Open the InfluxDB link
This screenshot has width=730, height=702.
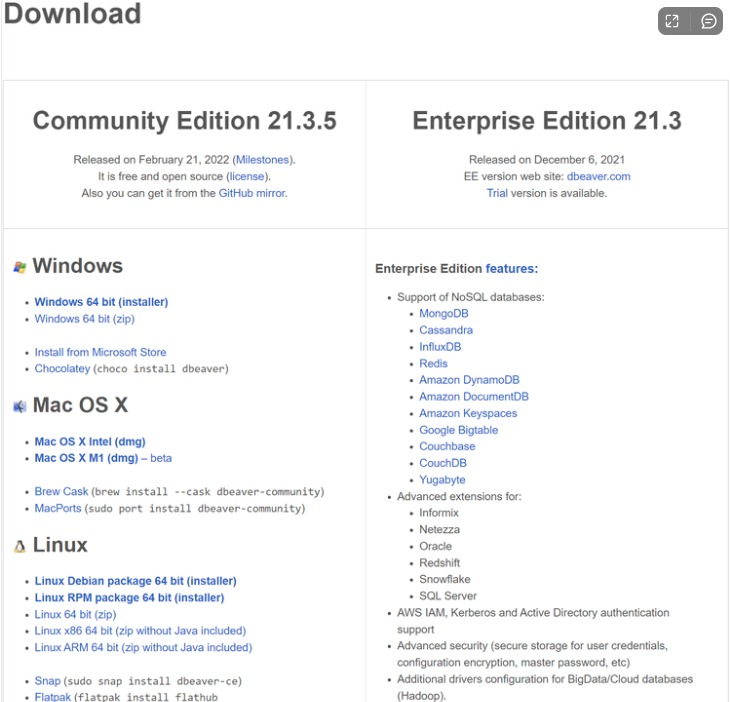click(x=440, y=347)
